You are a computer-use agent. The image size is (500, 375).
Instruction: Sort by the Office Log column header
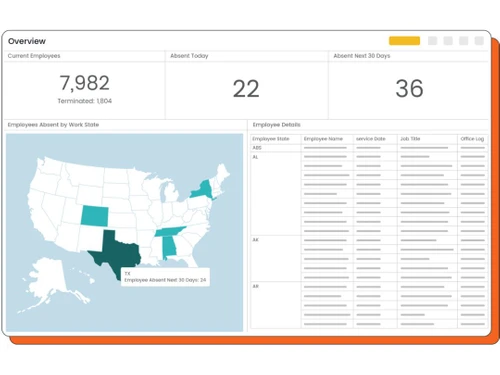tap(473, 139)
